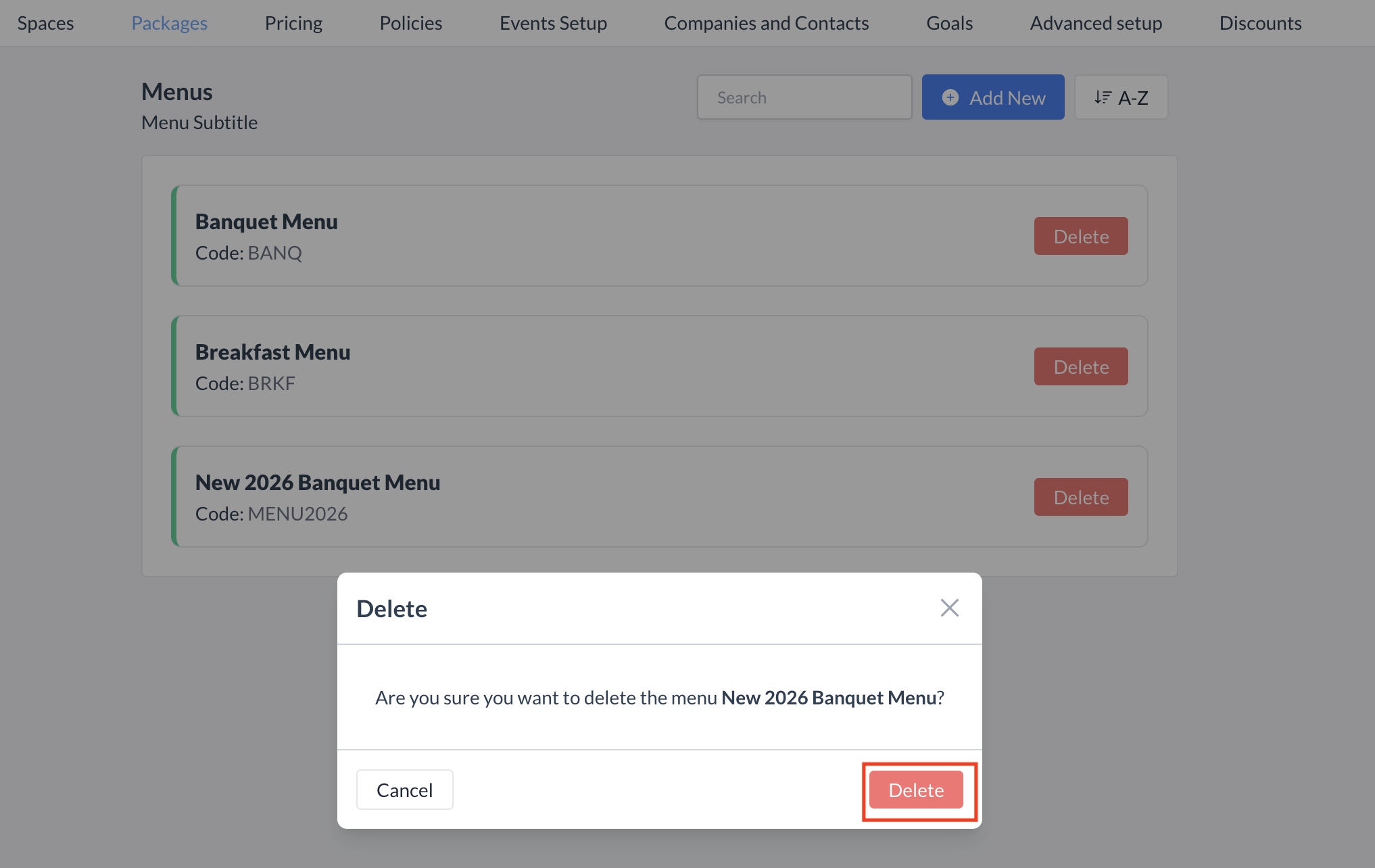The image size is (1375, 868).
Task: Confirm deletion of New 2026 Banquet Menu
Action: pos(916,789)
